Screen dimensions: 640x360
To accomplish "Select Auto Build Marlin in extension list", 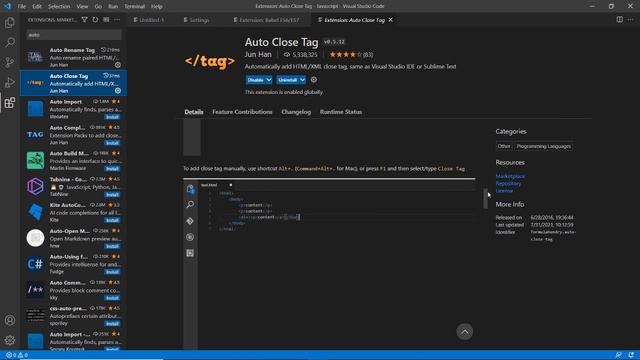I will [x=73, y=160].
